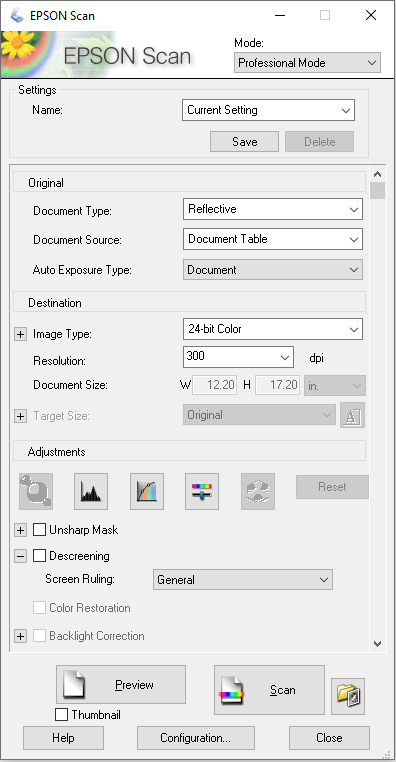
Task: Open the Mode dropdown
Action: tap(307, 63)
